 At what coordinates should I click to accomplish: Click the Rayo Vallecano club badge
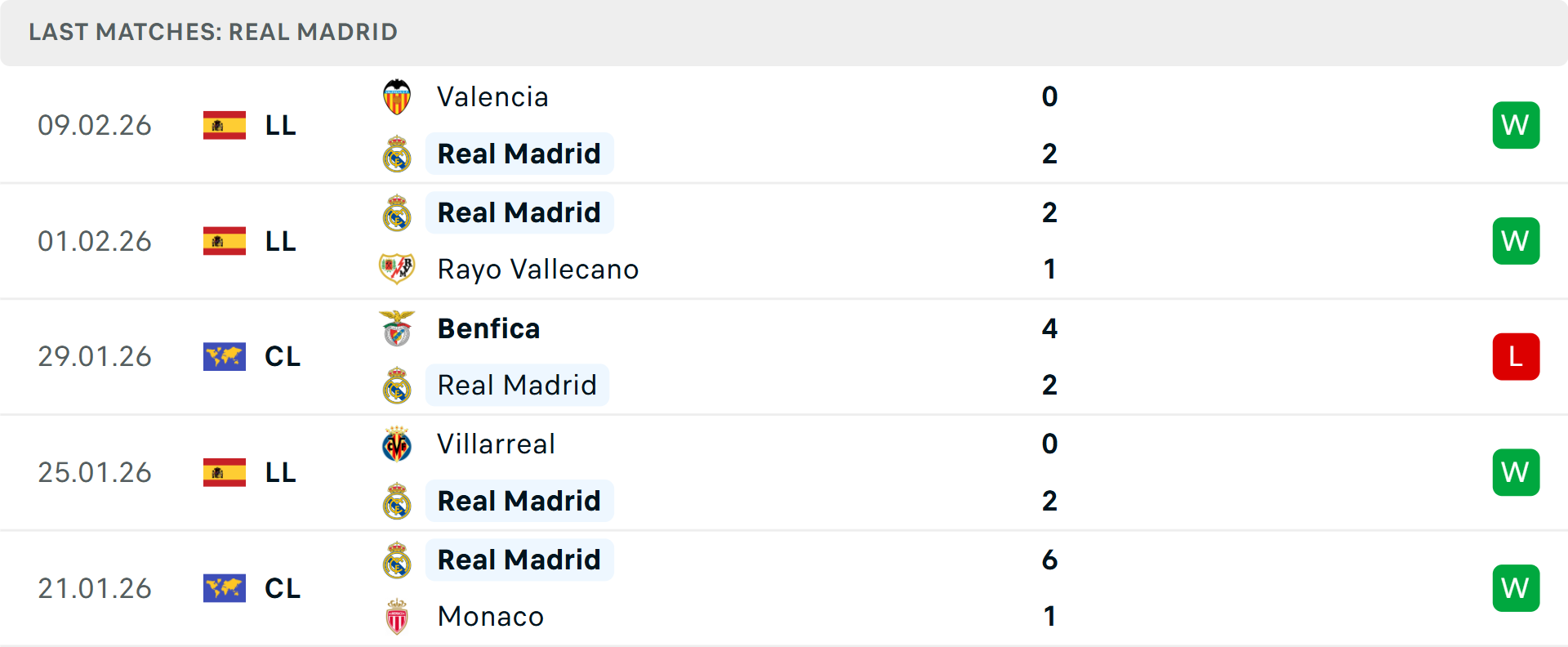398,269
